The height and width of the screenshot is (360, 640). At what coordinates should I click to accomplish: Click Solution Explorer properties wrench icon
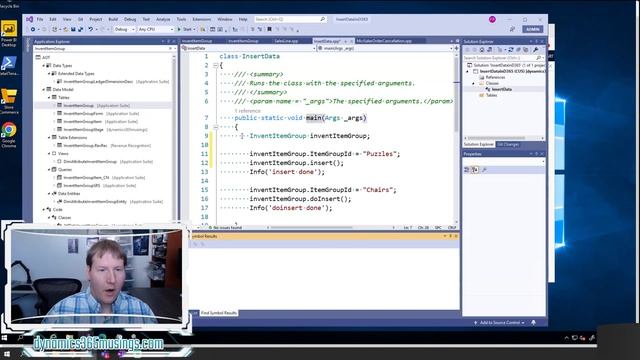[536, 50]
